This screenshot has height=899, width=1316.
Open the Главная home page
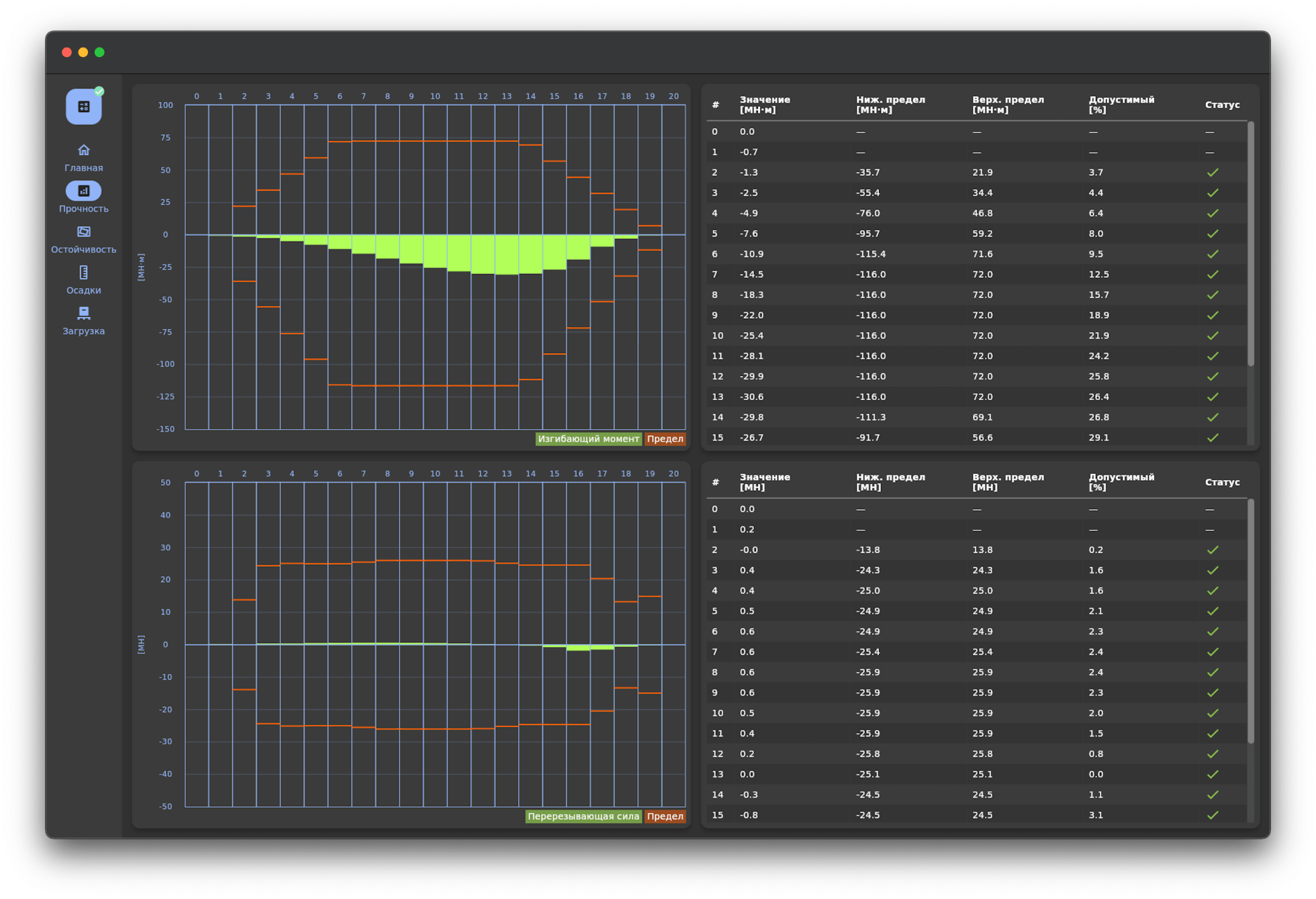click(83, 158)
